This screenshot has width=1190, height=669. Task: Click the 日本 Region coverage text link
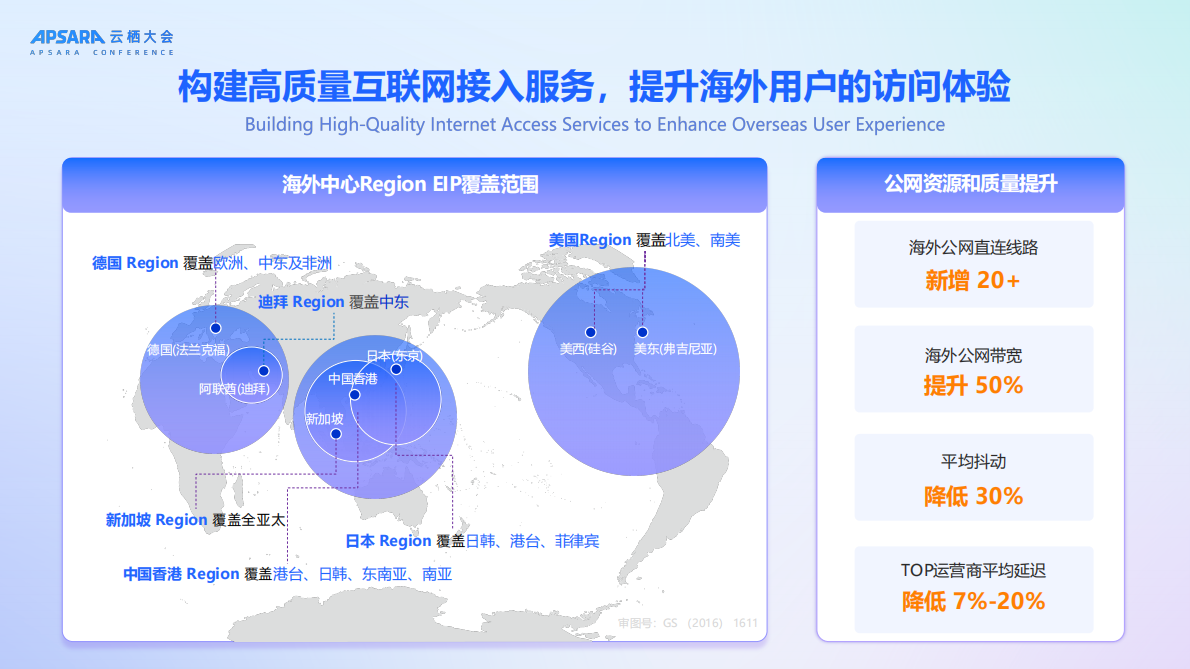click(474, 540)
